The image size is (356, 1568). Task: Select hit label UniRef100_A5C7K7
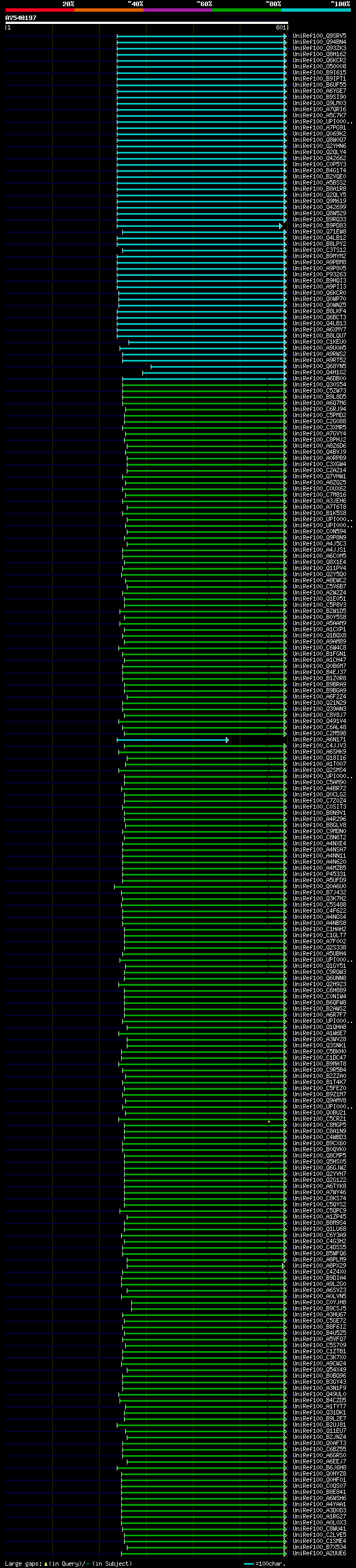[x=319, y=116]
